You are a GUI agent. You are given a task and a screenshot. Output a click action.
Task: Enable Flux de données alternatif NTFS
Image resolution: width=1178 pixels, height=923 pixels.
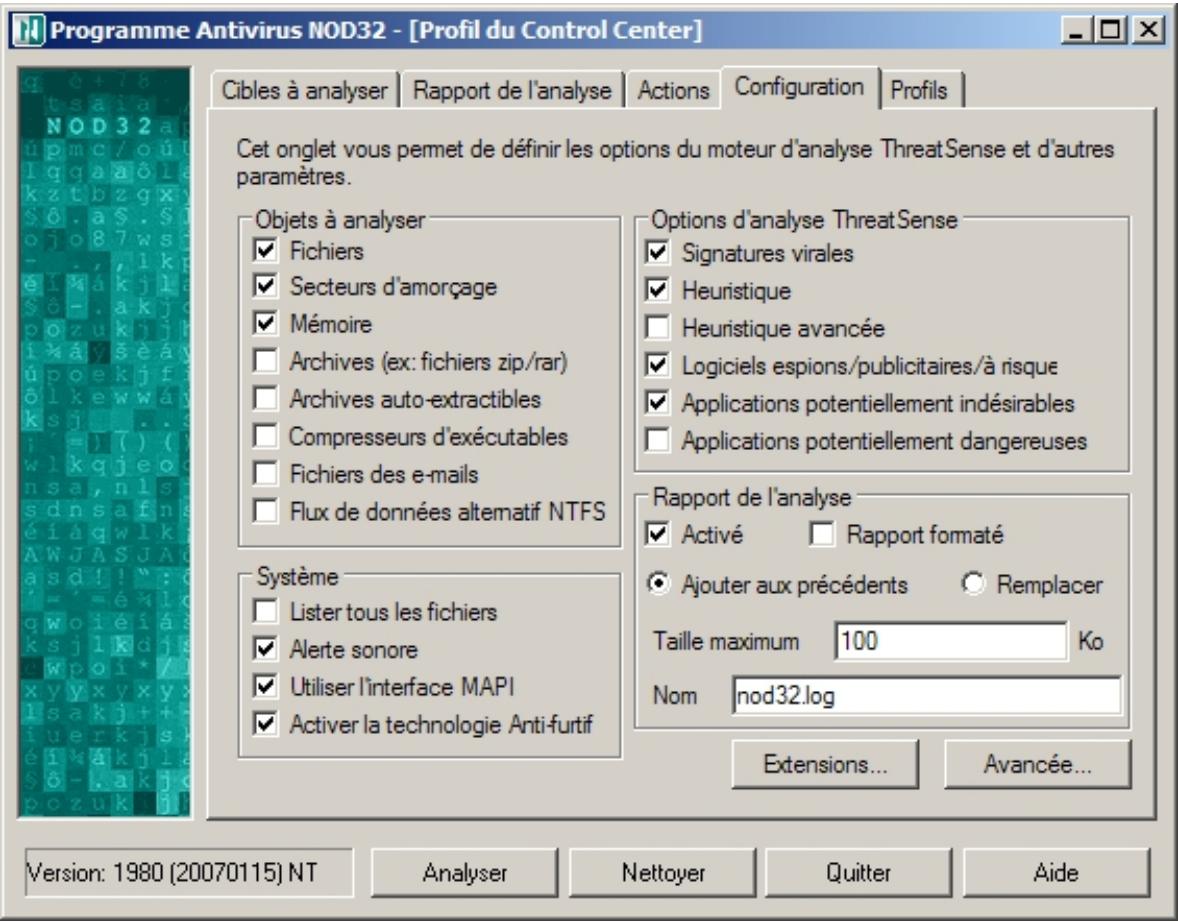click(x=265, y=511)
